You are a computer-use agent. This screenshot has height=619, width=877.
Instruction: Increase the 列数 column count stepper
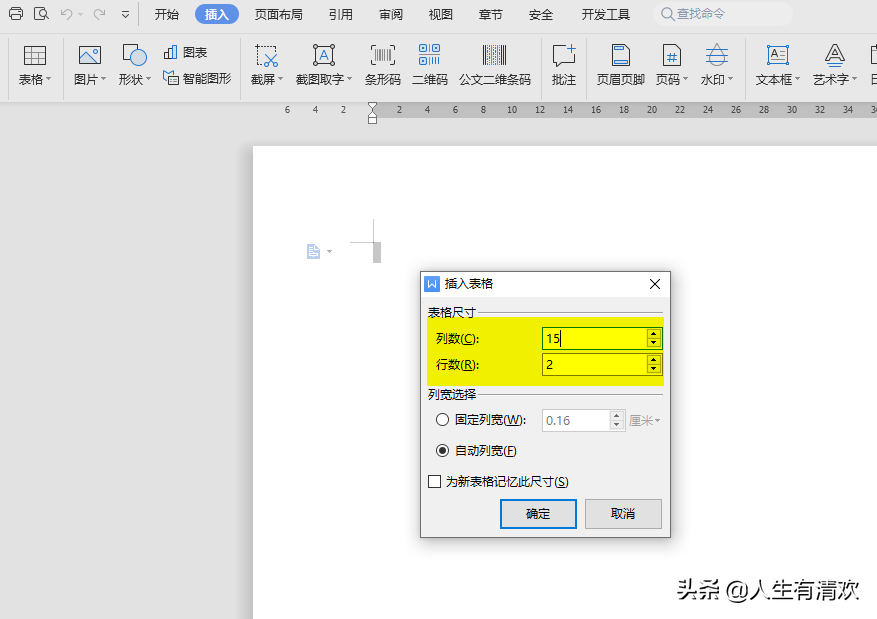click(653, 334)
